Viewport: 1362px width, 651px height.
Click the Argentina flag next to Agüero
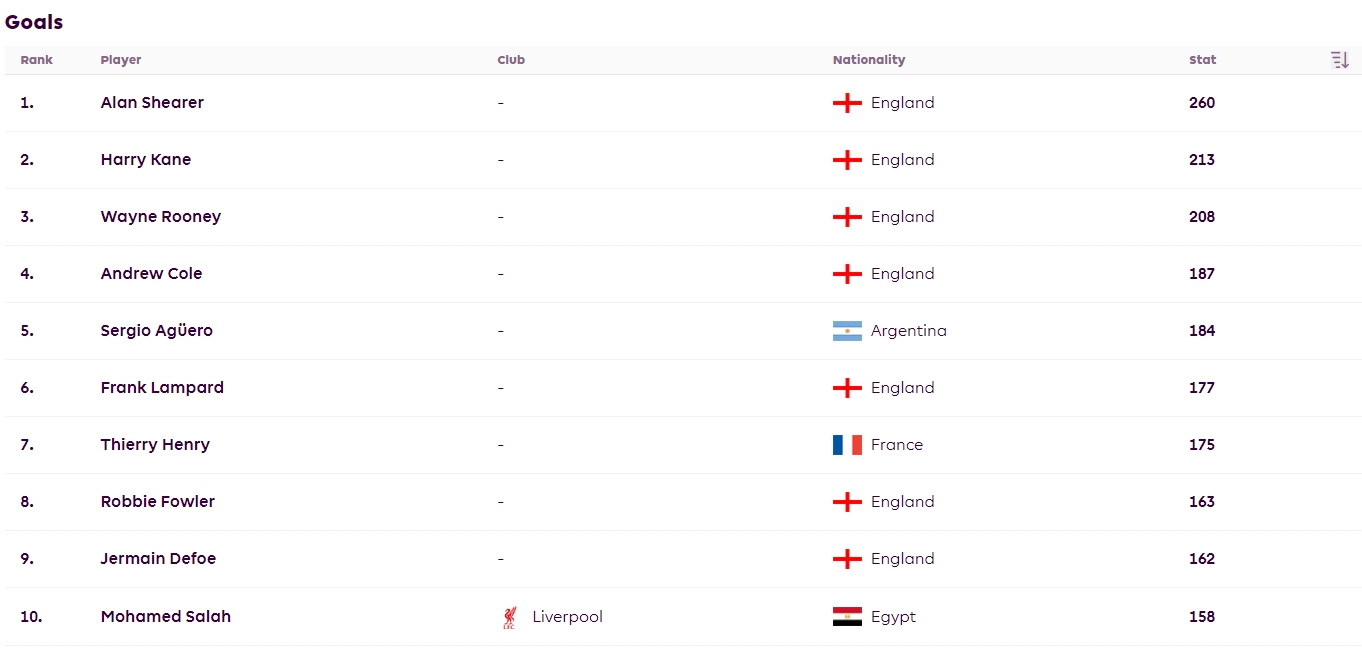tap(847, 331)
